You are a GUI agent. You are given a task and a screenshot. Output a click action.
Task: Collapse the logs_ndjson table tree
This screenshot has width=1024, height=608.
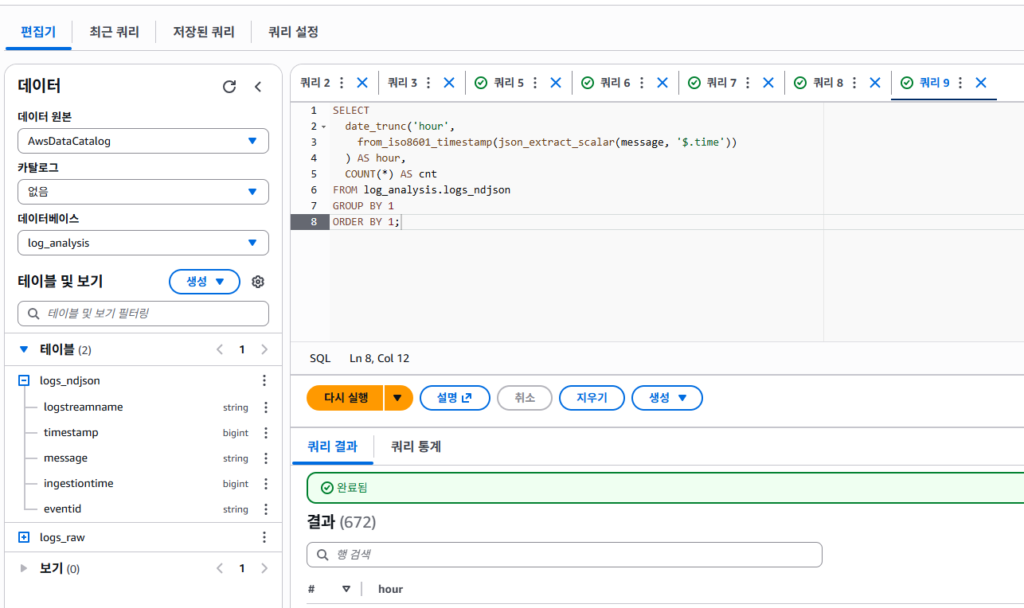25,381
